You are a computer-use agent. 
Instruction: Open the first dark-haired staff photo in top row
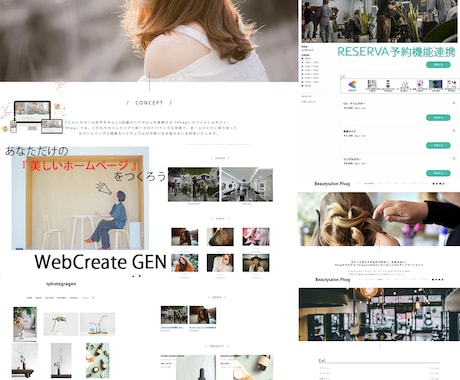185,237
